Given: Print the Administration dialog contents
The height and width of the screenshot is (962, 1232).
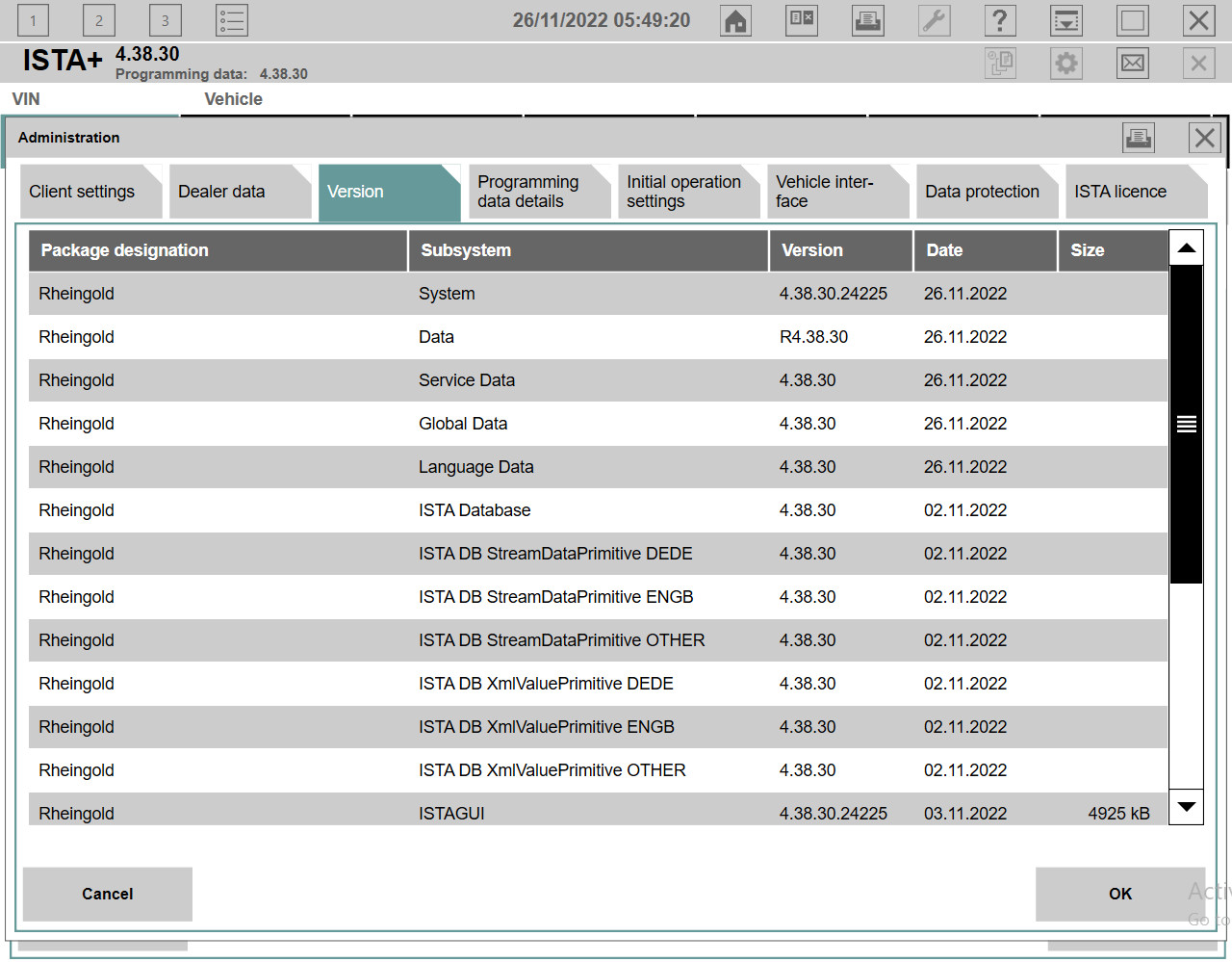Looking at the screenshot, I should pos(1139,138).
